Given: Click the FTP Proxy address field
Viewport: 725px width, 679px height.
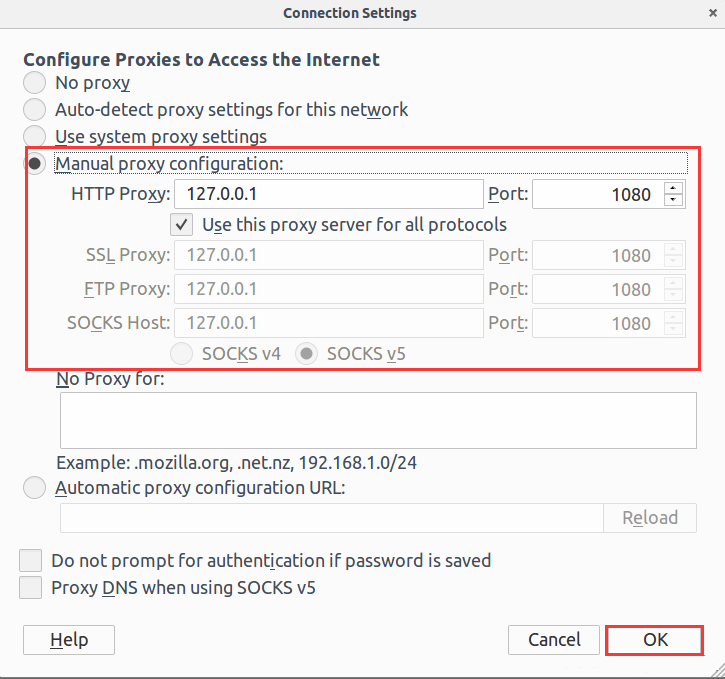Looking at the screenshot, I should tap(328, 289).
